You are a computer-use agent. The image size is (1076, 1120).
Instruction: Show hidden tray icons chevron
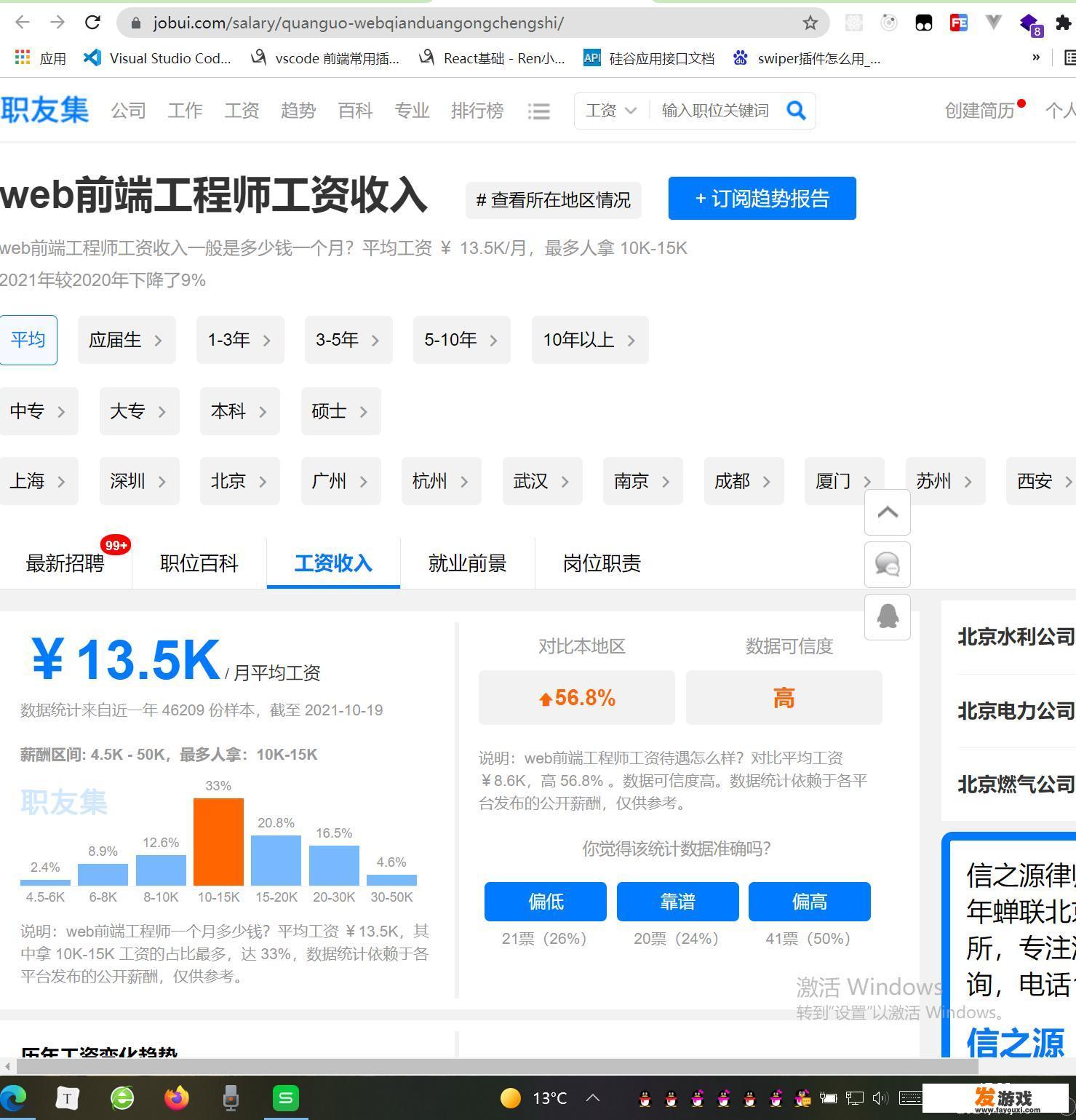click(593, 1097)
